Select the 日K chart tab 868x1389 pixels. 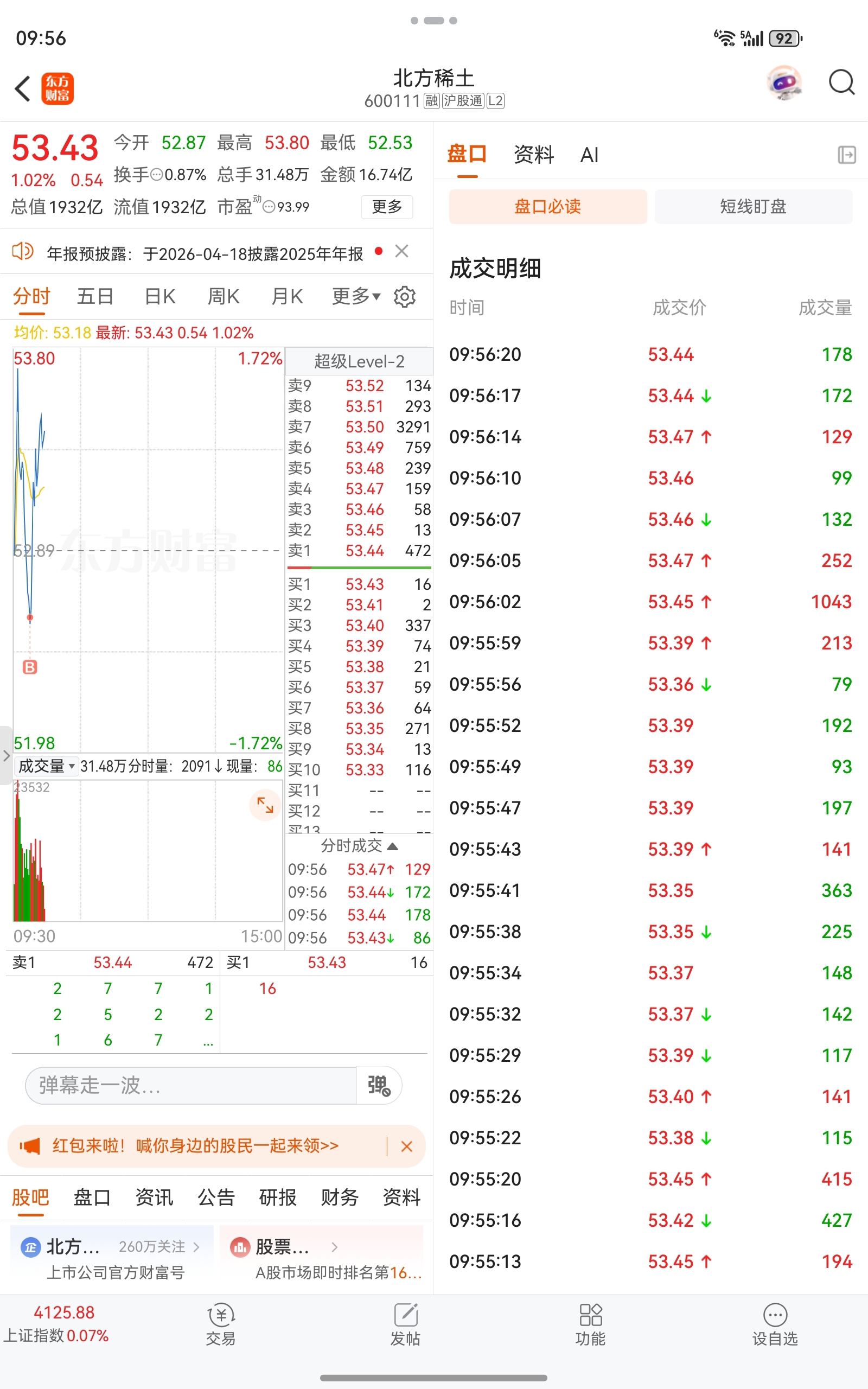pyautogui.click(x=159, y=296)
